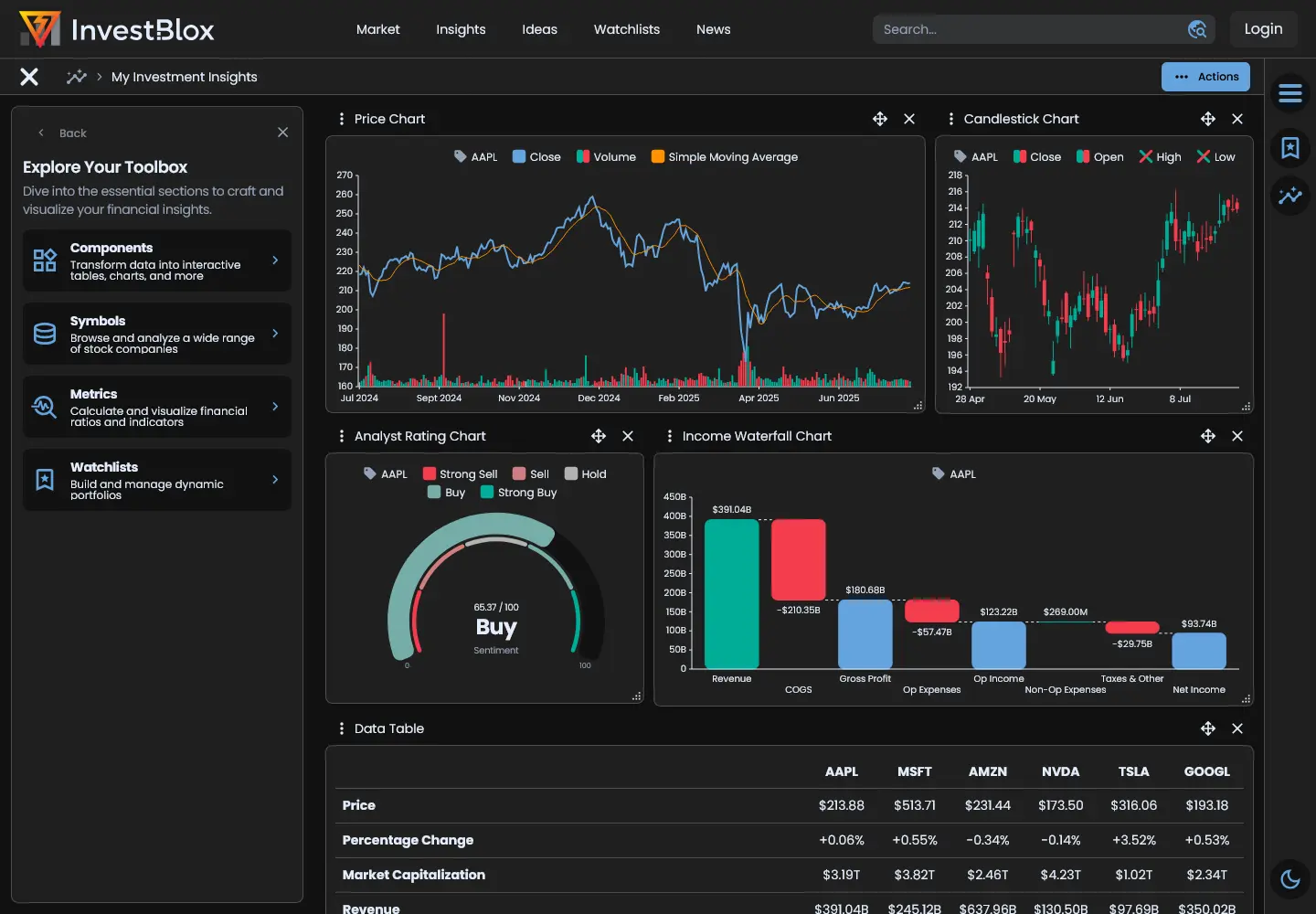Toggle Sell swatch in rating legend
Viewport: 1316px width, 914px height.
pos(519,473)
